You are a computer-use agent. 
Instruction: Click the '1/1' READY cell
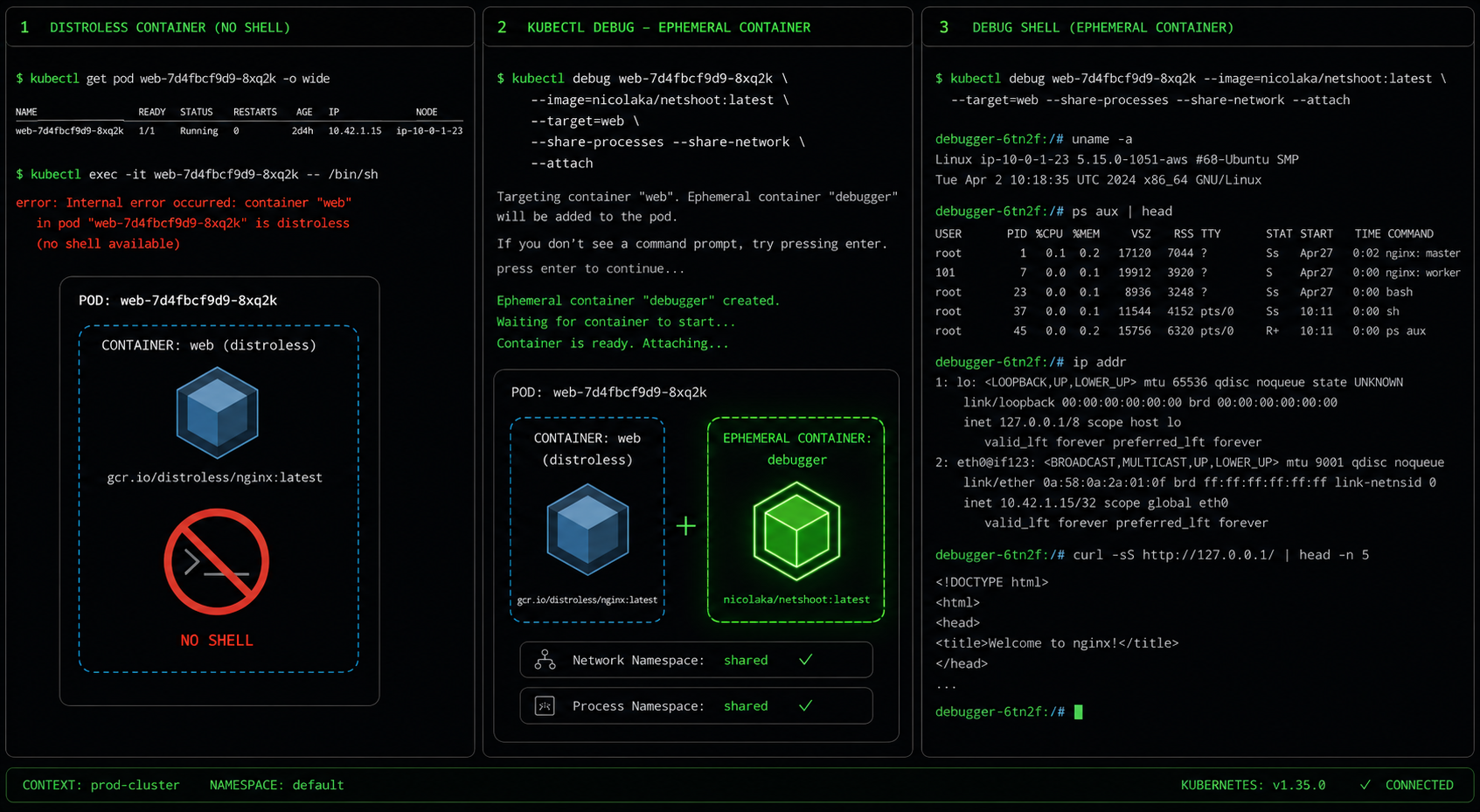[x=146, y=131]
